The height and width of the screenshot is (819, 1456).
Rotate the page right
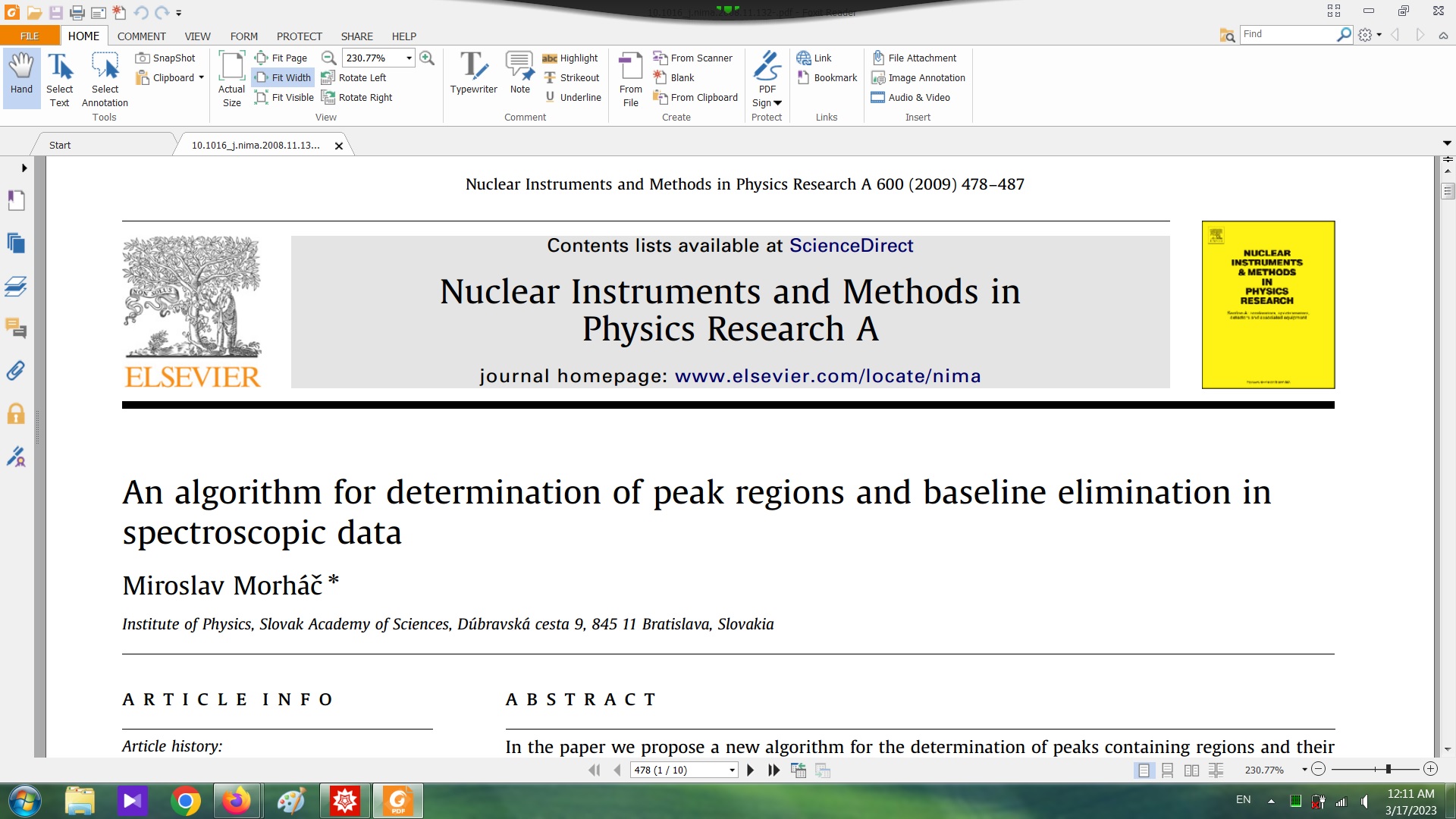click(356, 97)
